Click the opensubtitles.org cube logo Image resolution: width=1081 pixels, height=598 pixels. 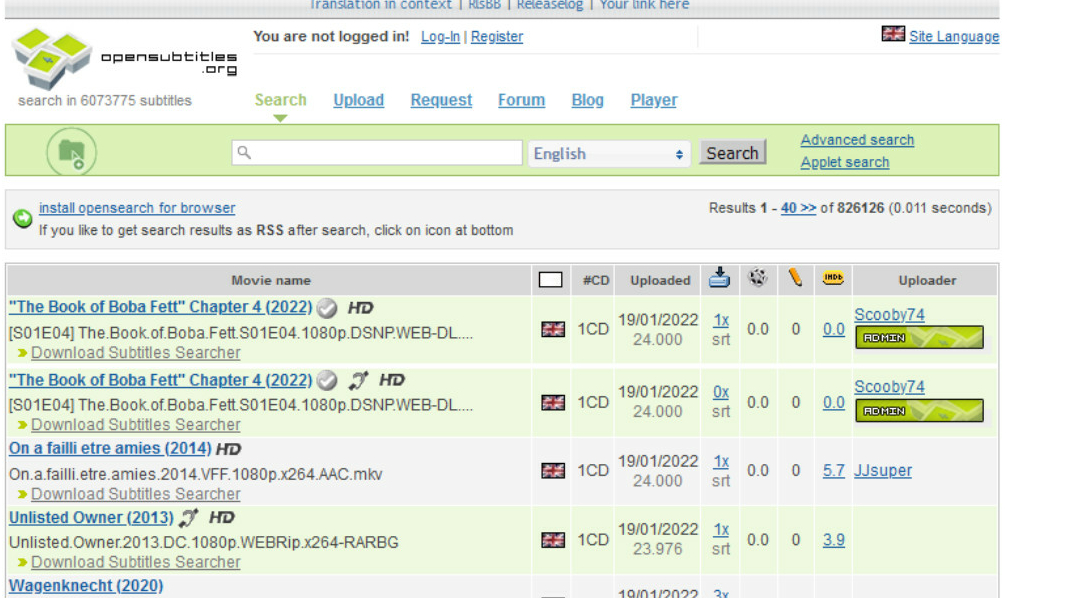(52, 58)
